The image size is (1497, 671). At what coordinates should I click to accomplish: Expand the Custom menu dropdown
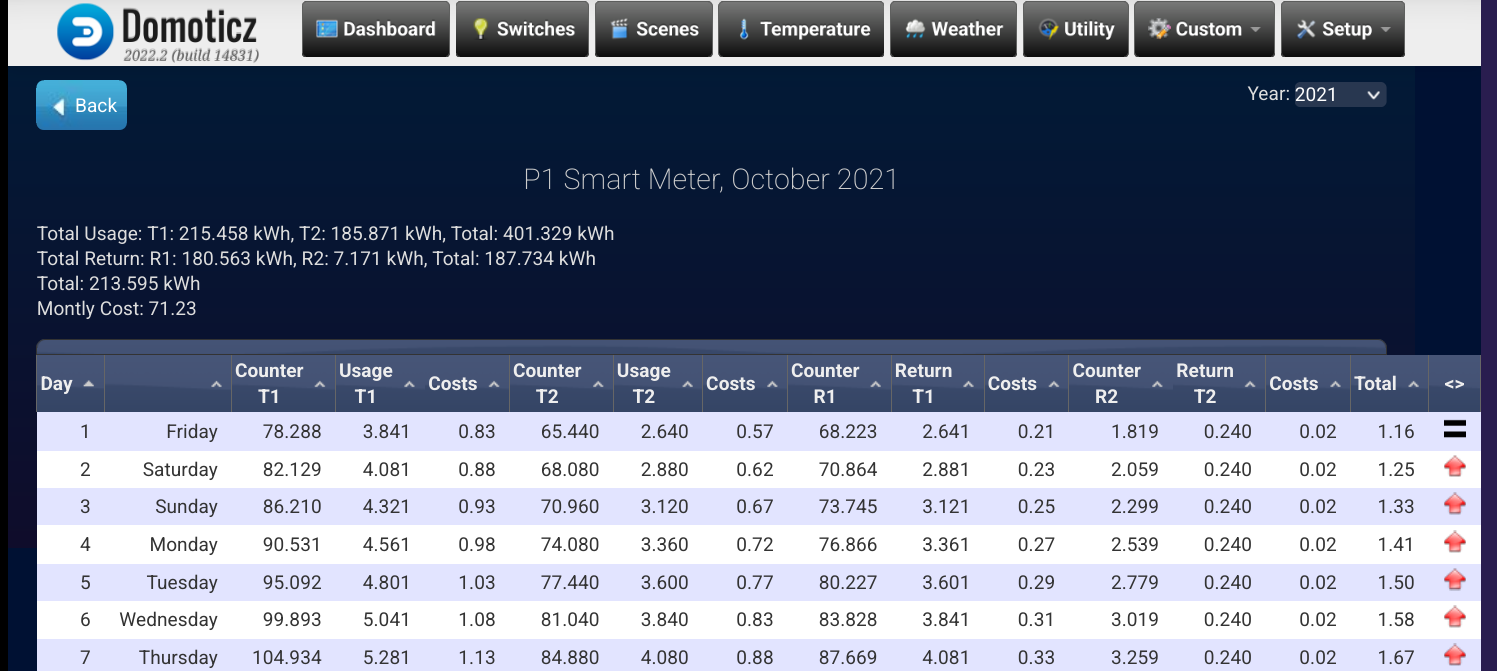click(1203, 29)
